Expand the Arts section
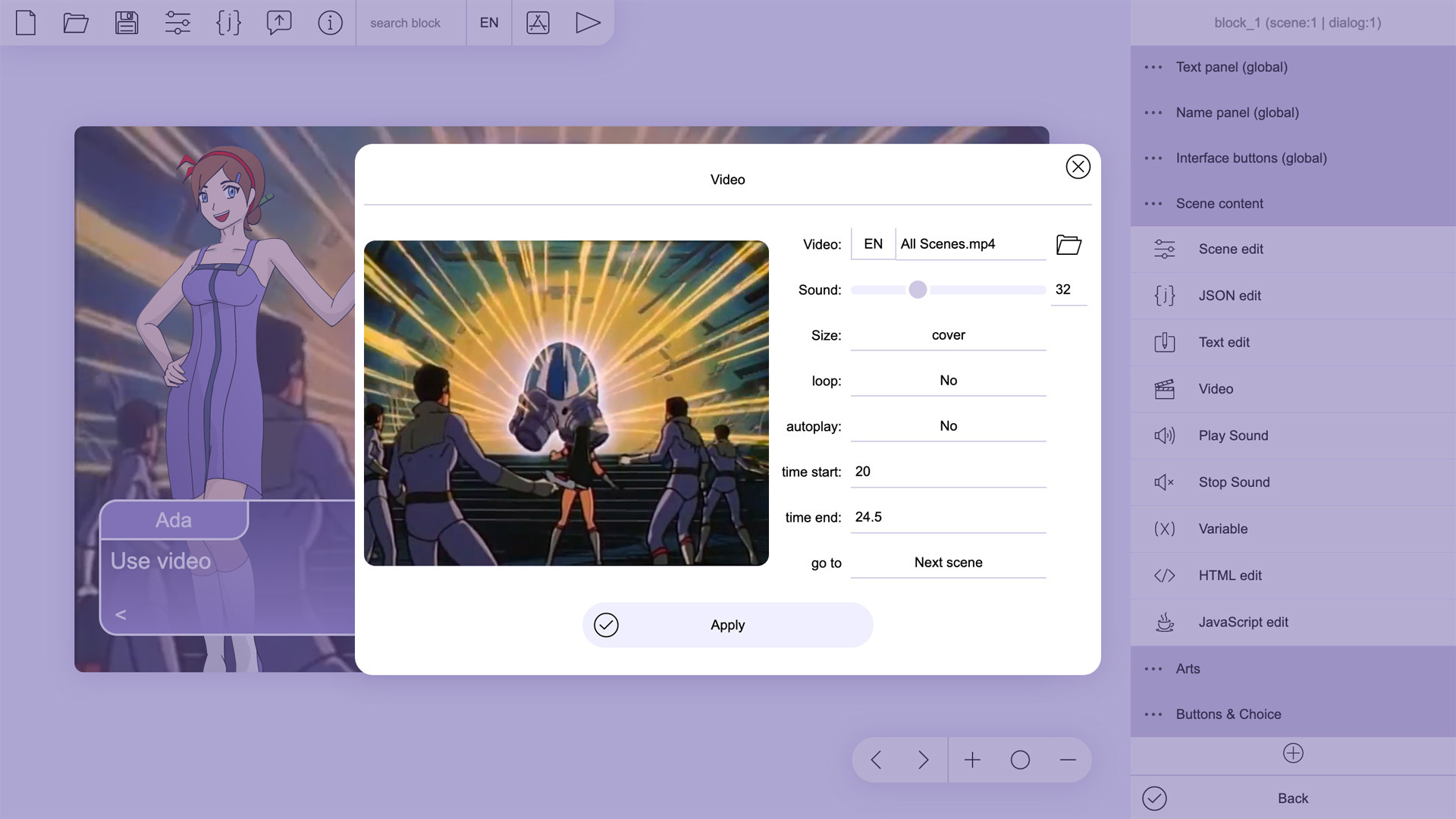1456x819 pixels. coord(1188,669)
